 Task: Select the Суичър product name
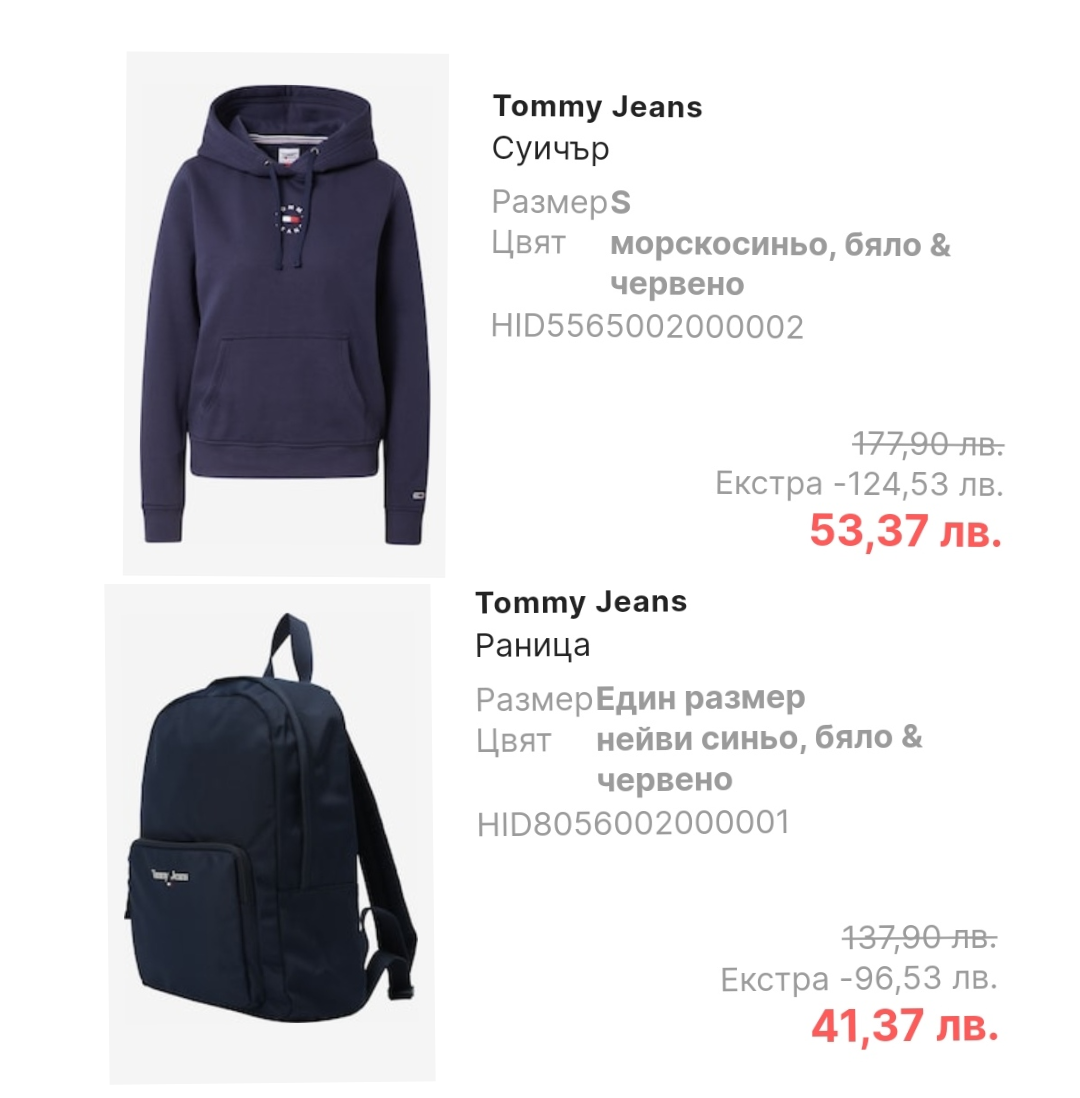pyautogui.click(x=551, y=148)
